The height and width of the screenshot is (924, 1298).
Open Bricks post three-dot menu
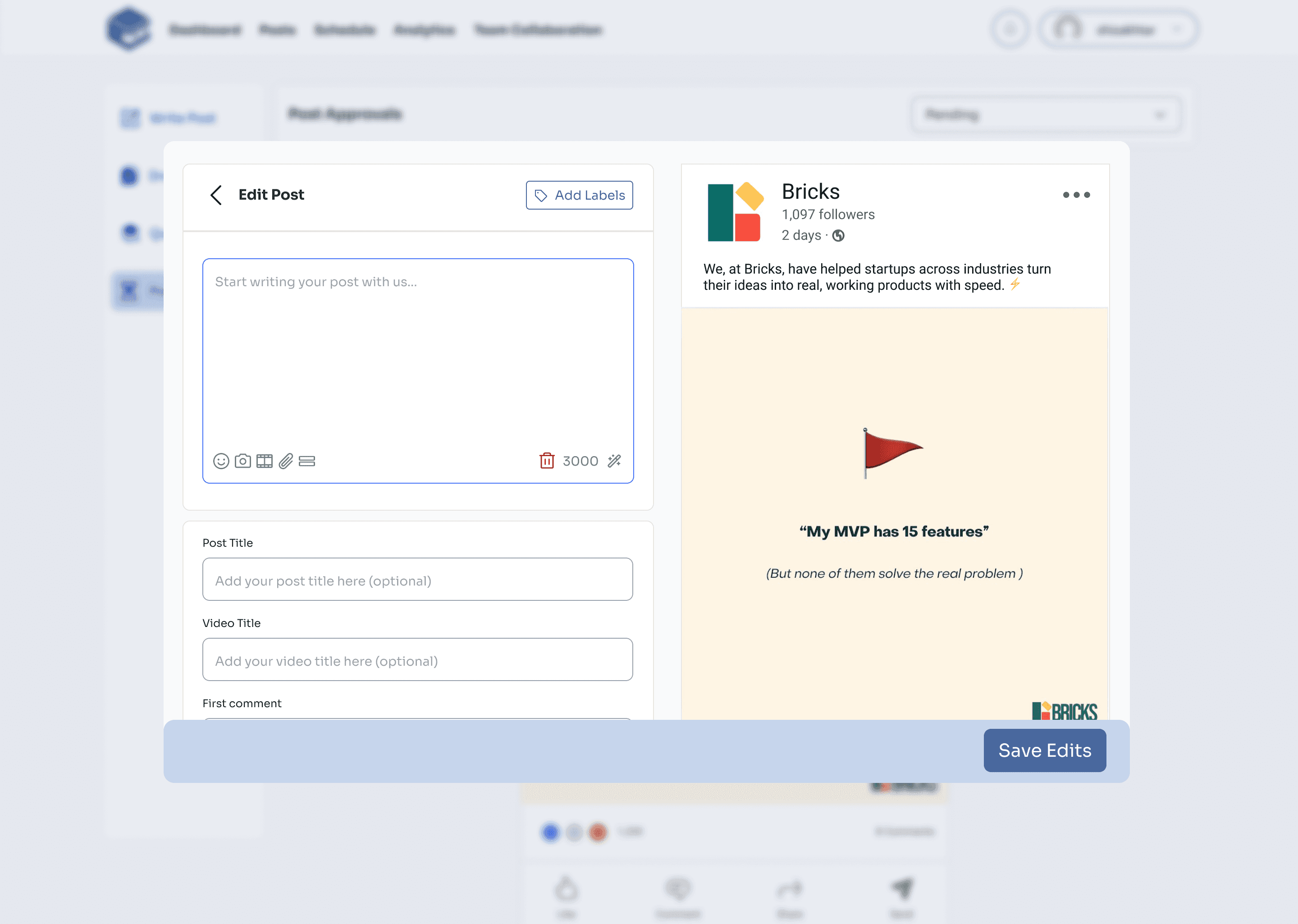click(x=1076, y=195)
